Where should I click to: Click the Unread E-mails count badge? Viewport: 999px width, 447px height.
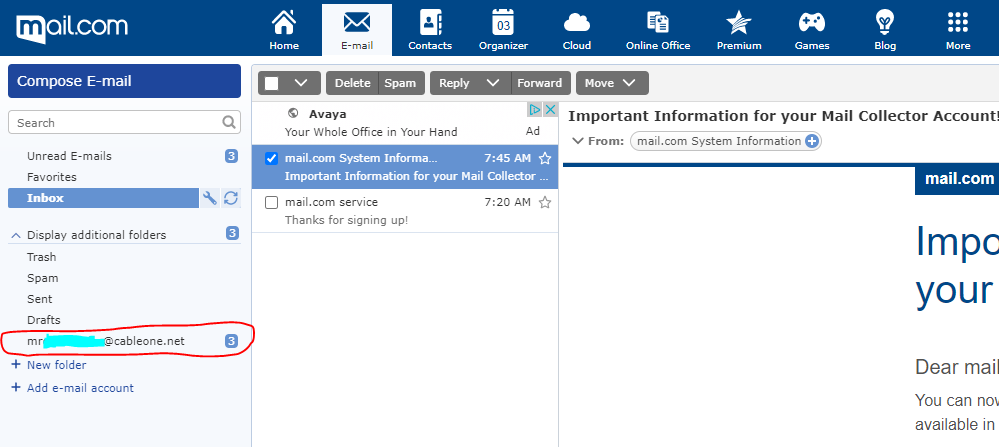tap(232, 156)
